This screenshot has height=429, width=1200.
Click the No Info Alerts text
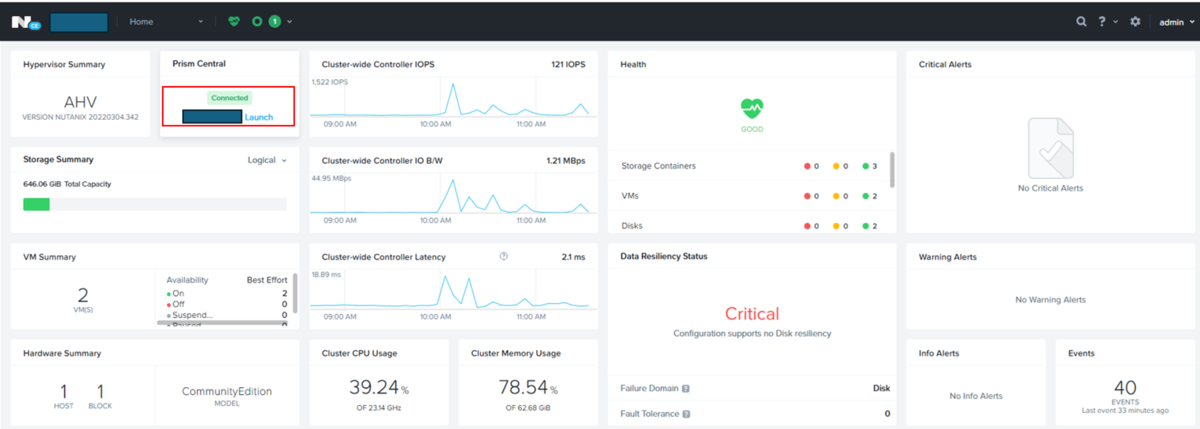(975, 396)
